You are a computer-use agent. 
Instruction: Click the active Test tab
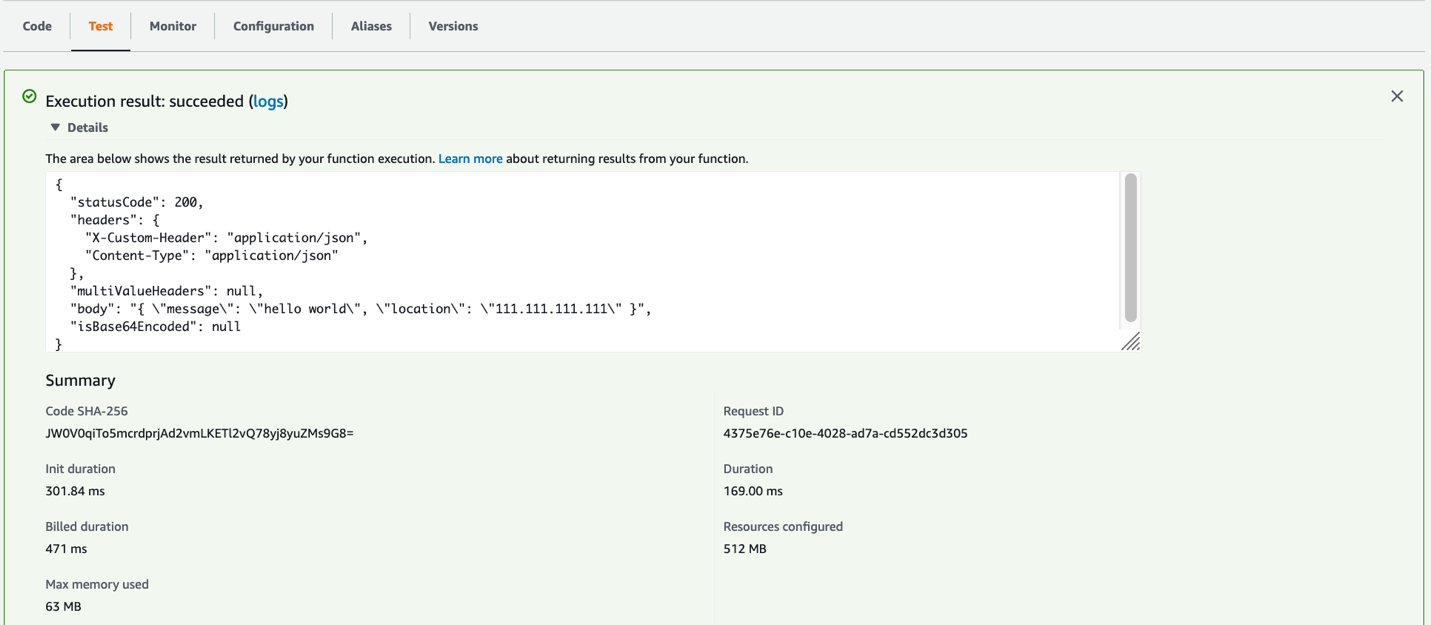(x=100, y=26)
